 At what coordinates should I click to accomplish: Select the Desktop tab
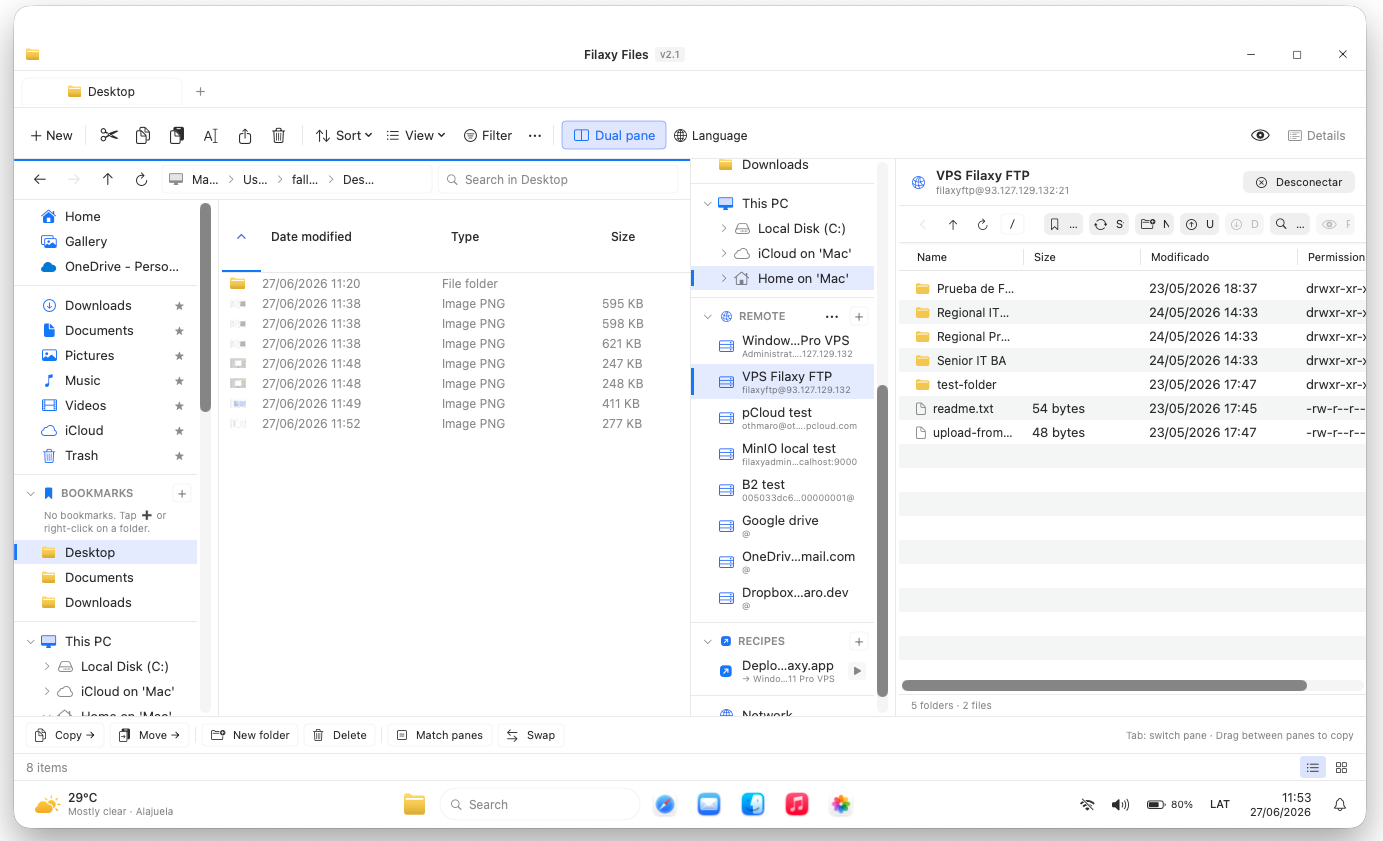point(102,91)
